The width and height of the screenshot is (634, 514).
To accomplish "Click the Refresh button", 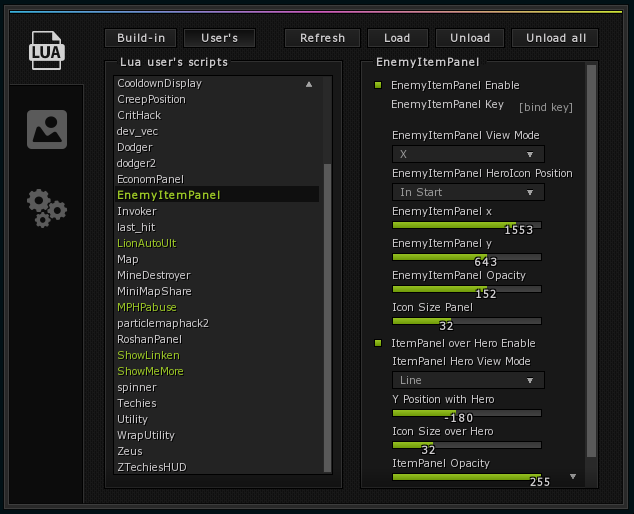I will (x=322, y=38).
